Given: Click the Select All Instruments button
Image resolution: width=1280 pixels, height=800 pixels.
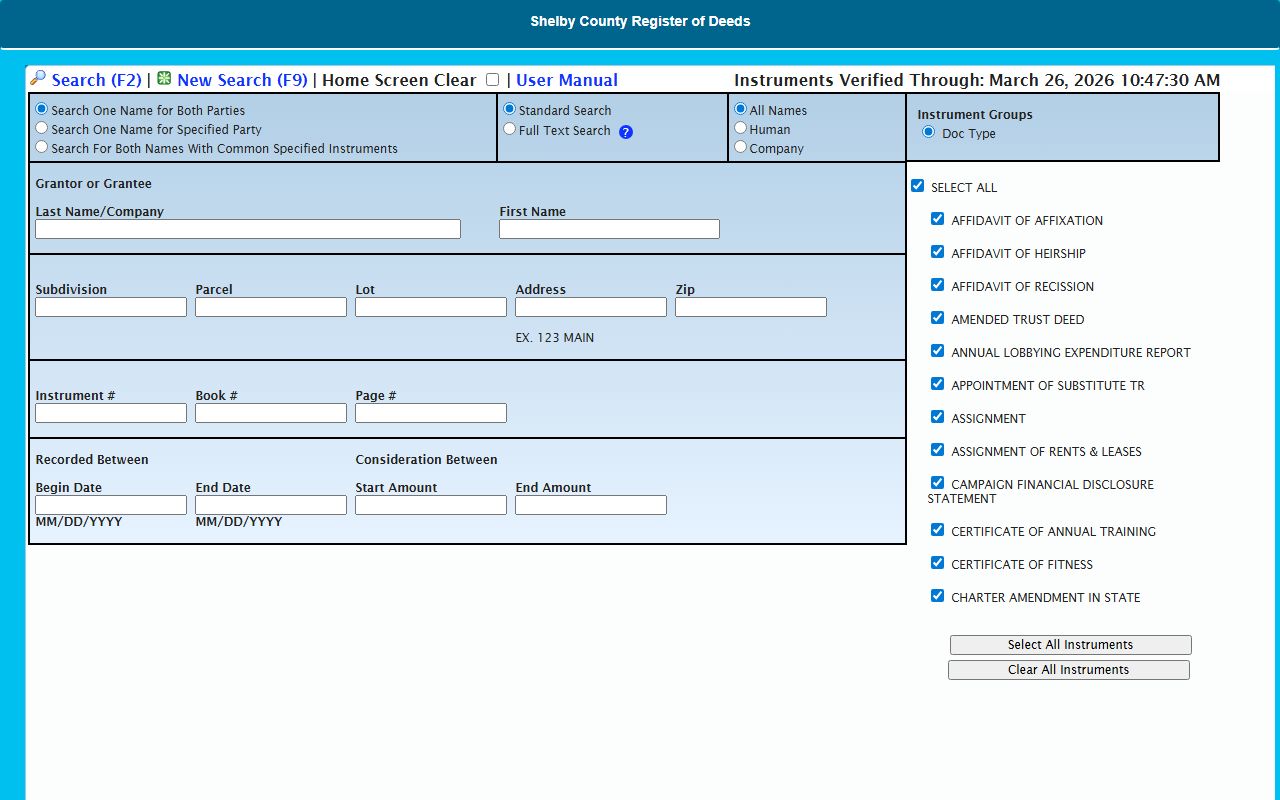Looking at the screenshot, I should pyautogui.click(x=1070, y=645).
